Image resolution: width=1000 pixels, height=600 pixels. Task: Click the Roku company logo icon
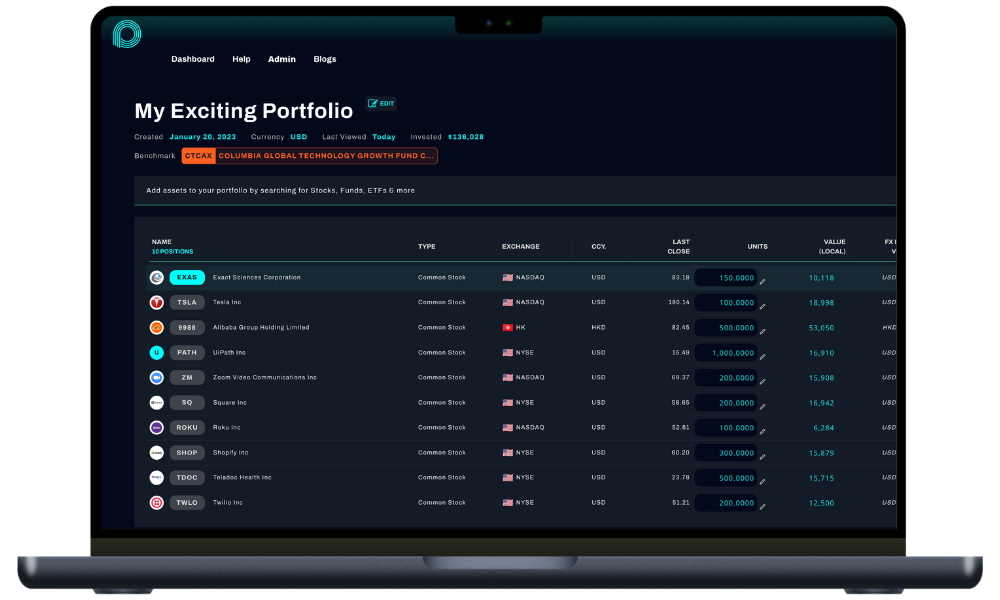[x=156, y=427]
